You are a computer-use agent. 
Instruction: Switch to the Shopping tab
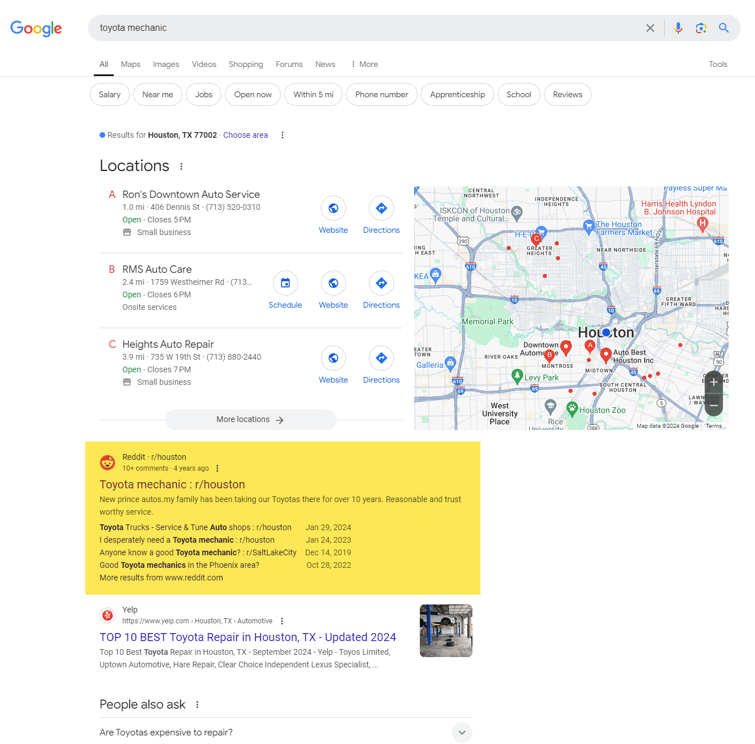pos(246,64)
